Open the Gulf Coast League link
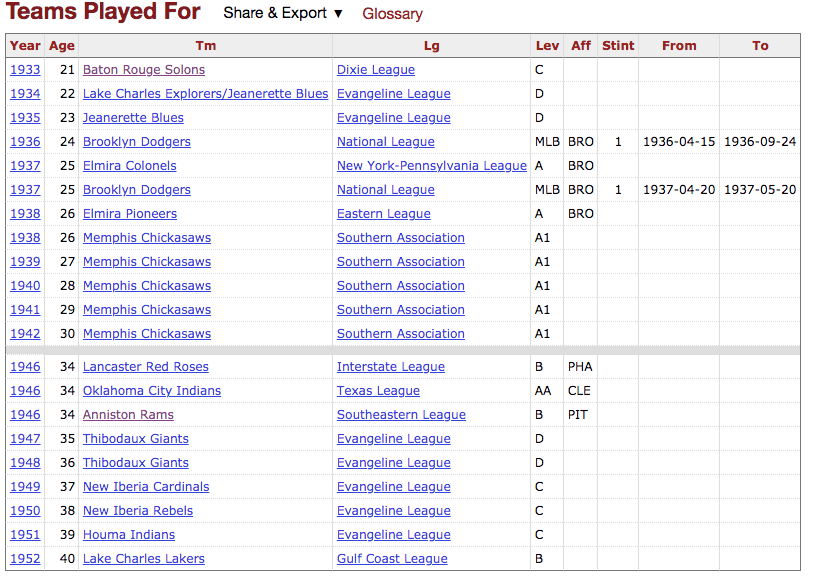This screenshot has height=585, width=813. (392, 559)
